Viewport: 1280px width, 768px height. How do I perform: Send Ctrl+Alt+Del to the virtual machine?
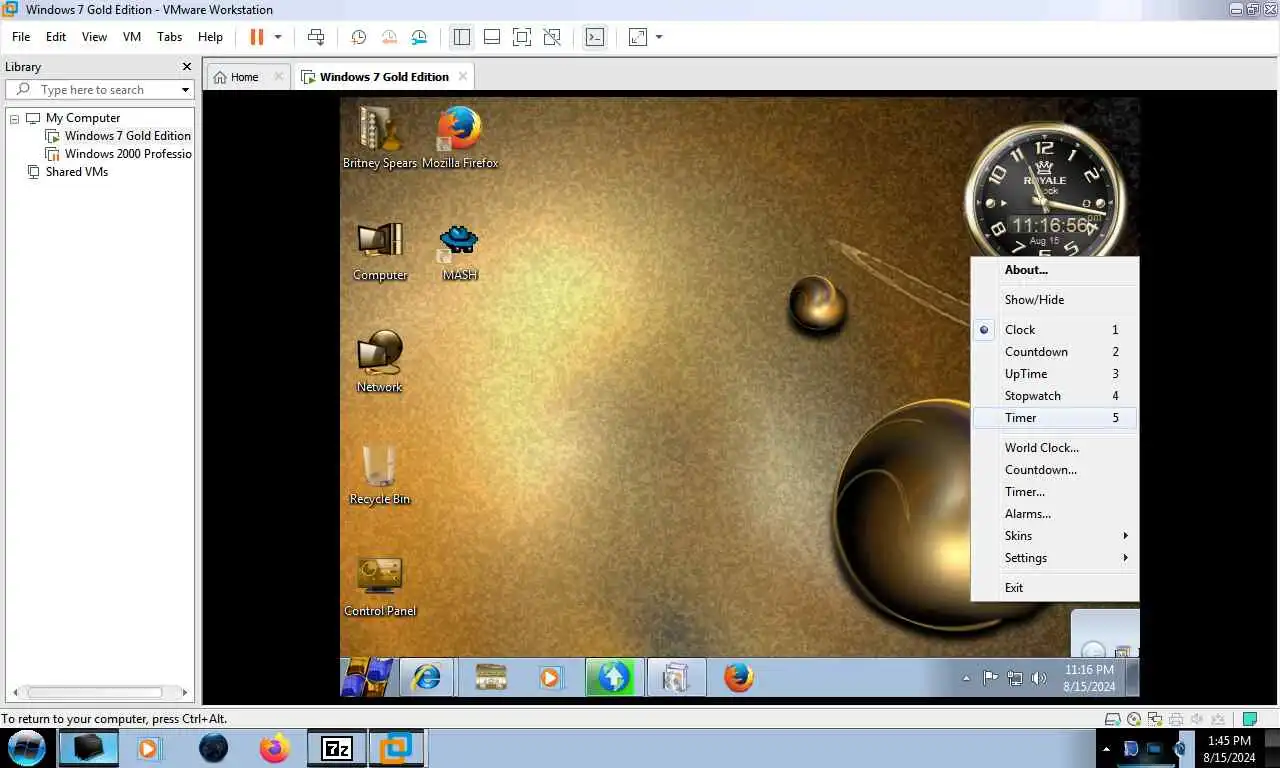coord(316,37)
